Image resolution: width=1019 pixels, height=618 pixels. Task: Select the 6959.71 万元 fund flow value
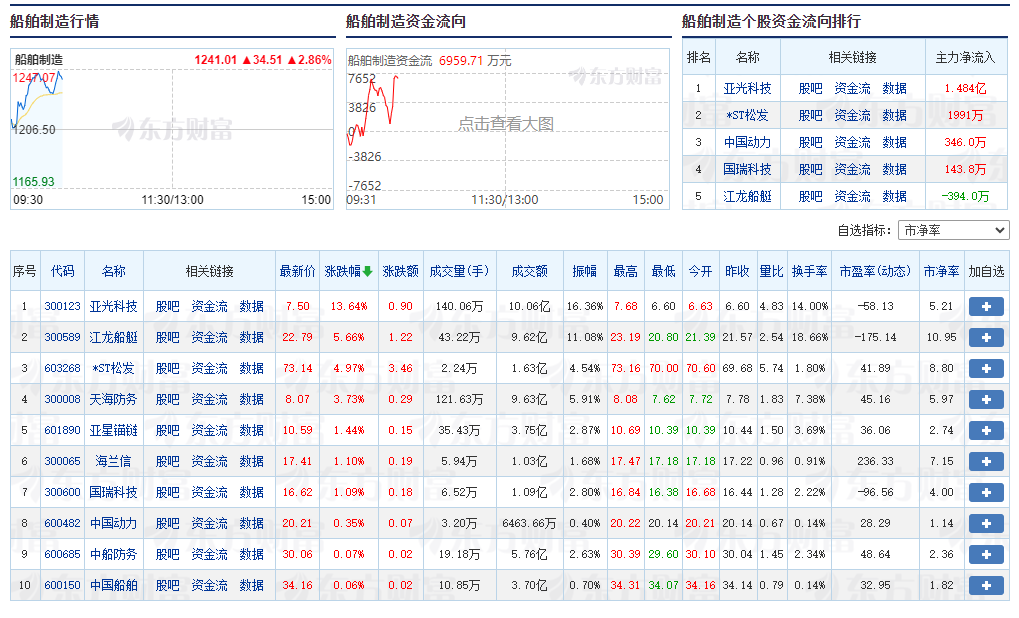(x=475, y=60)
